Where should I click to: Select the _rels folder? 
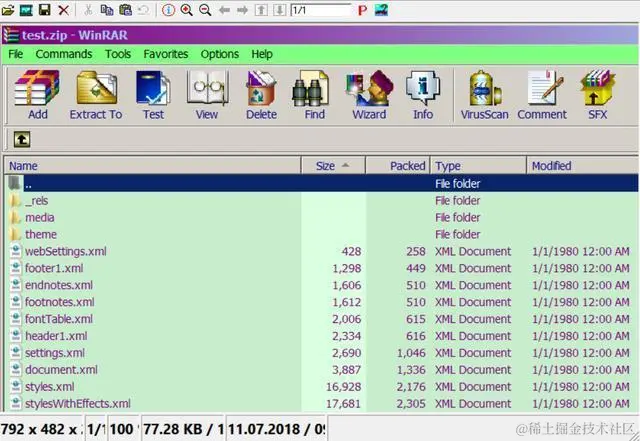(x=322, y=200)
